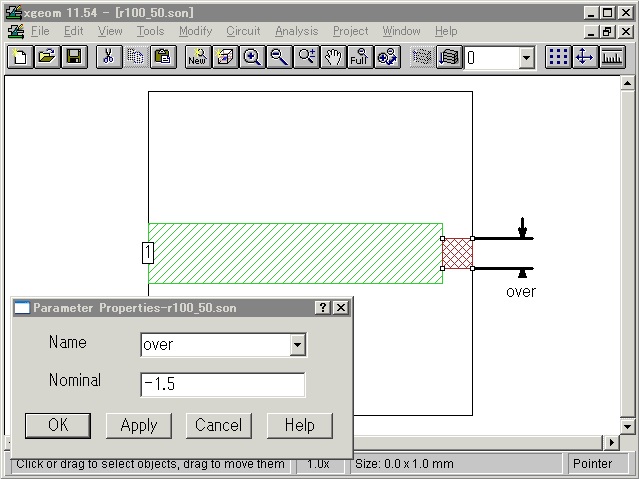Click the four-way arrow move icon
The height and width of the screenshot is (479, 639).
(x=585, y=57)
